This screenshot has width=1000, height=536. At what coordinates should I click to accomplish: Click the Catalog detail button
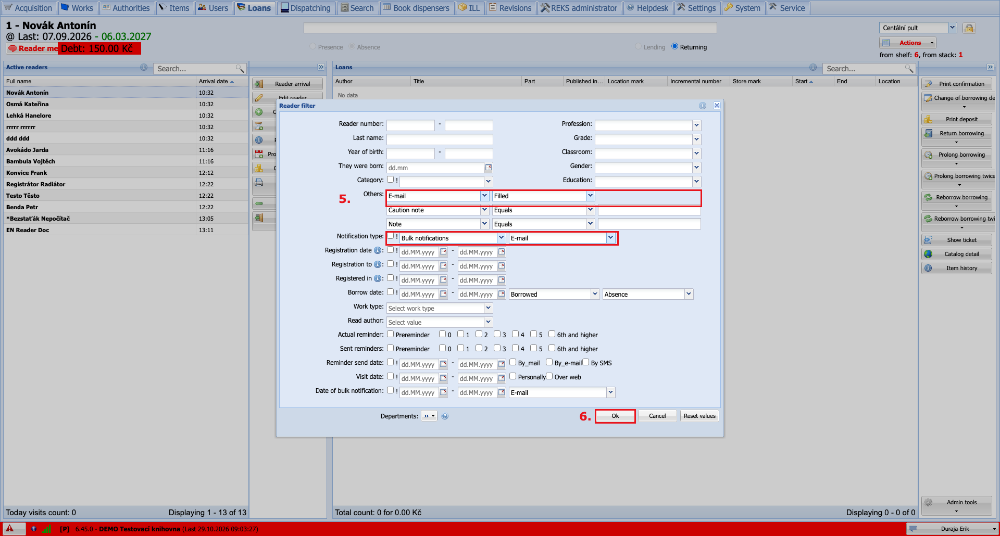[x=956, y=254]
